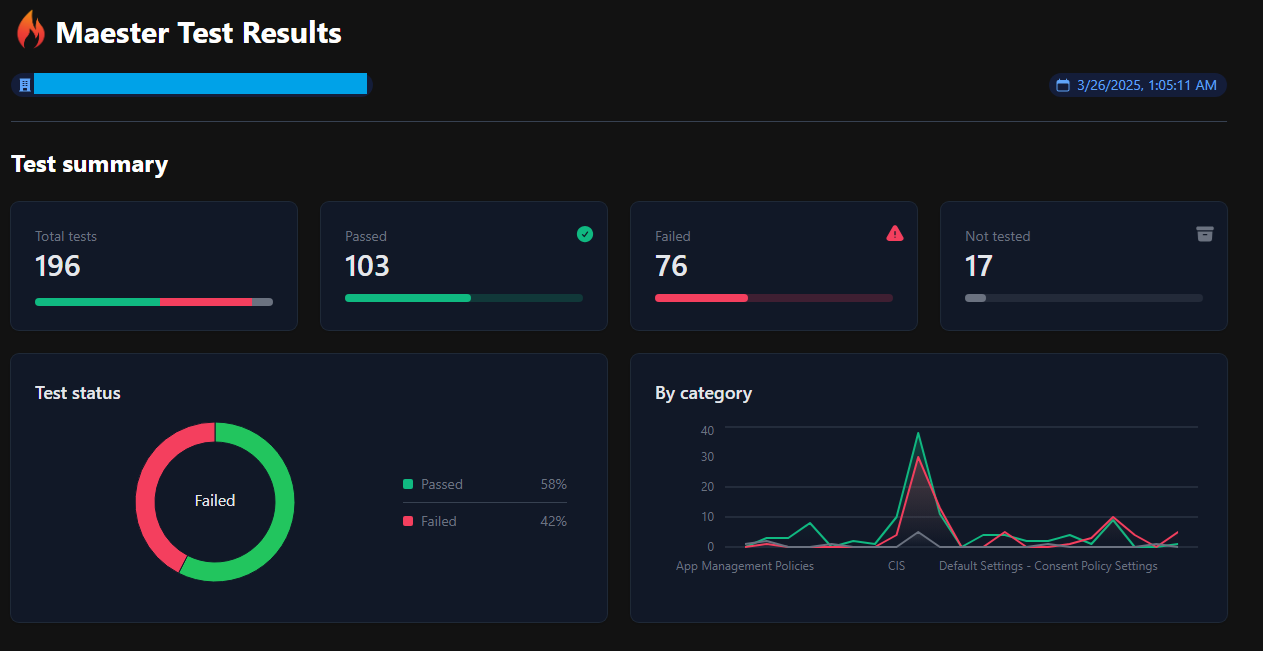Select the Total tests summary card

(x=153, y=265)
